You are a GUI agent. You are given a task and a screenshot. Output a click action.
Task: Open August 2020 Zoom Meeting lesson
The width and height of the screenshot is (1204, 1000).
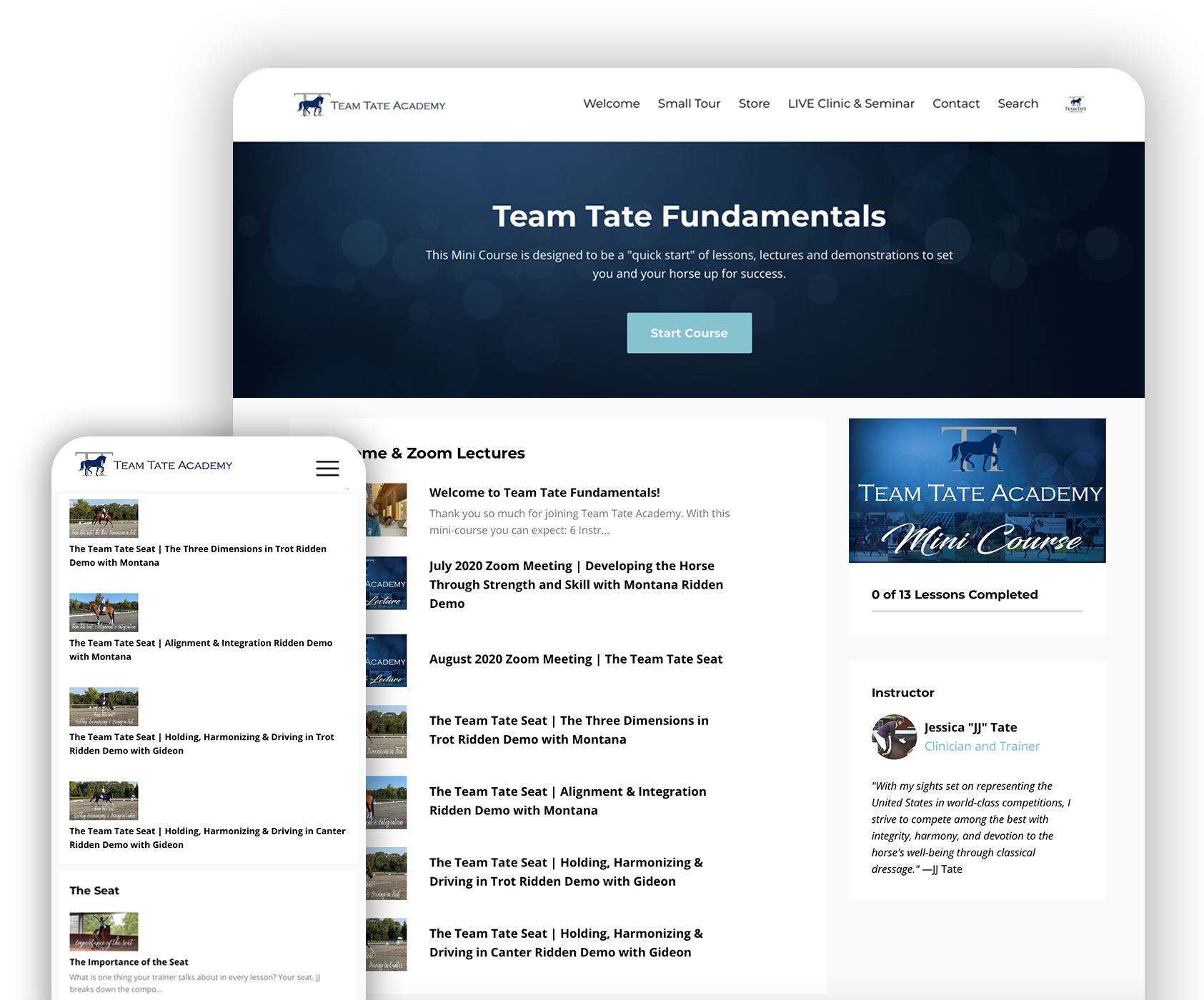576,659
